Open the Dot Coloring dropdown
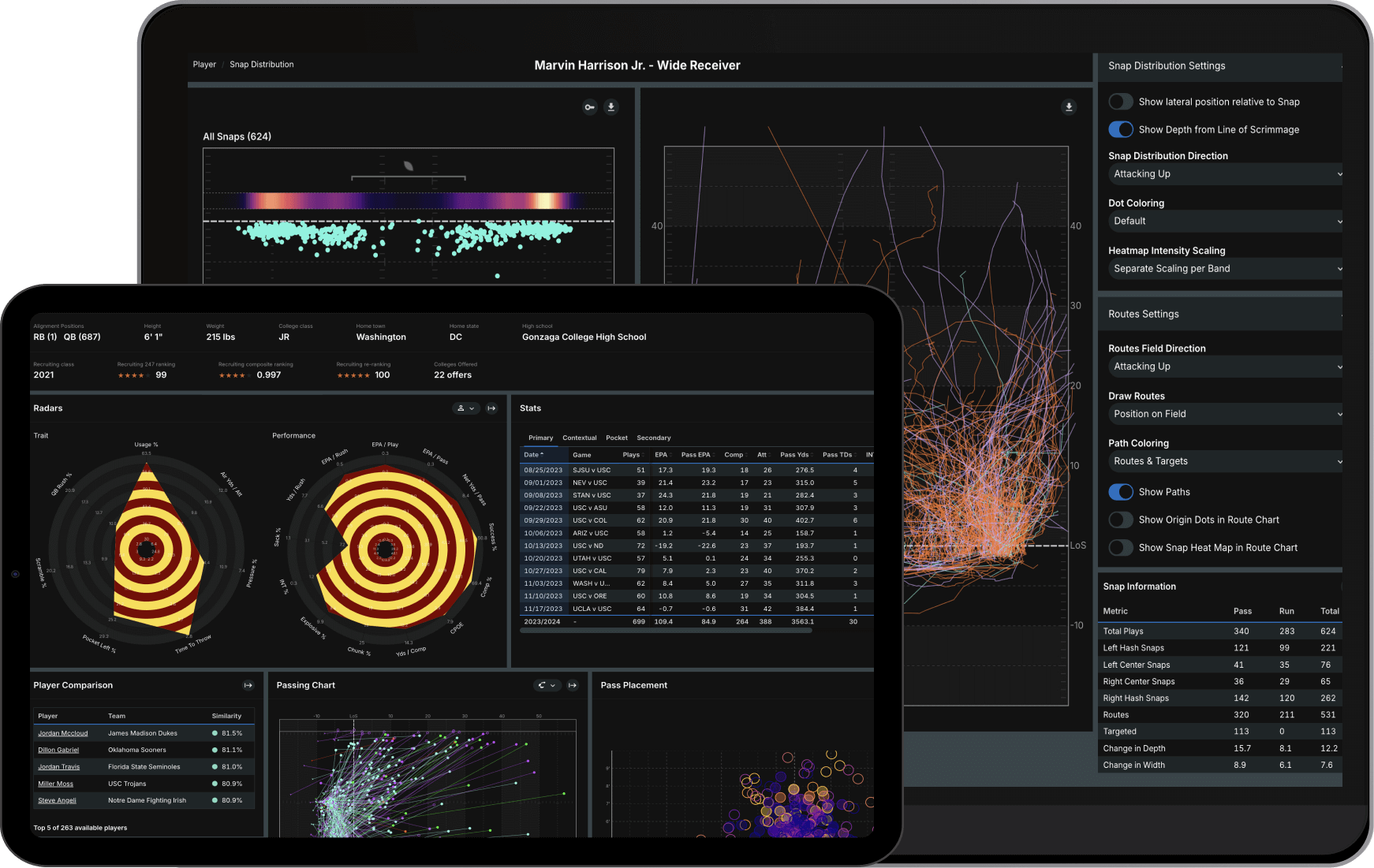Viewport: 1374px width, 868px height. pyautogui.click(x=1225, y=222)
